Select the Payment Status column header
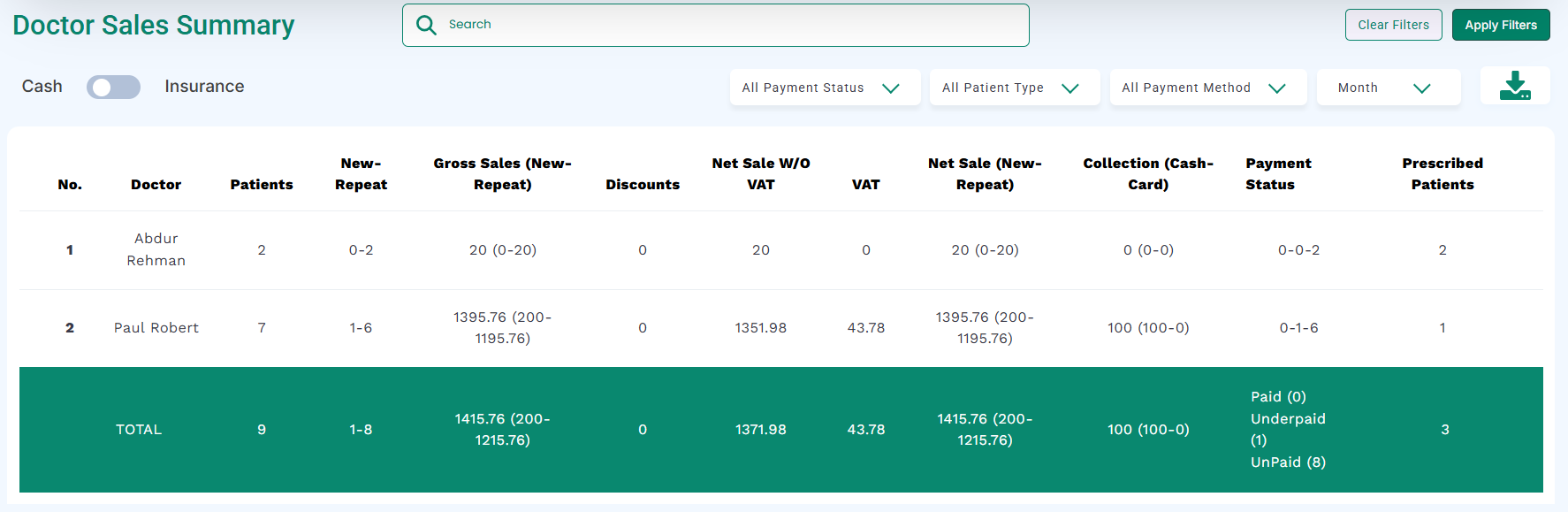This screenshot has height=512, width=1568. click(x=1278, y=174)
